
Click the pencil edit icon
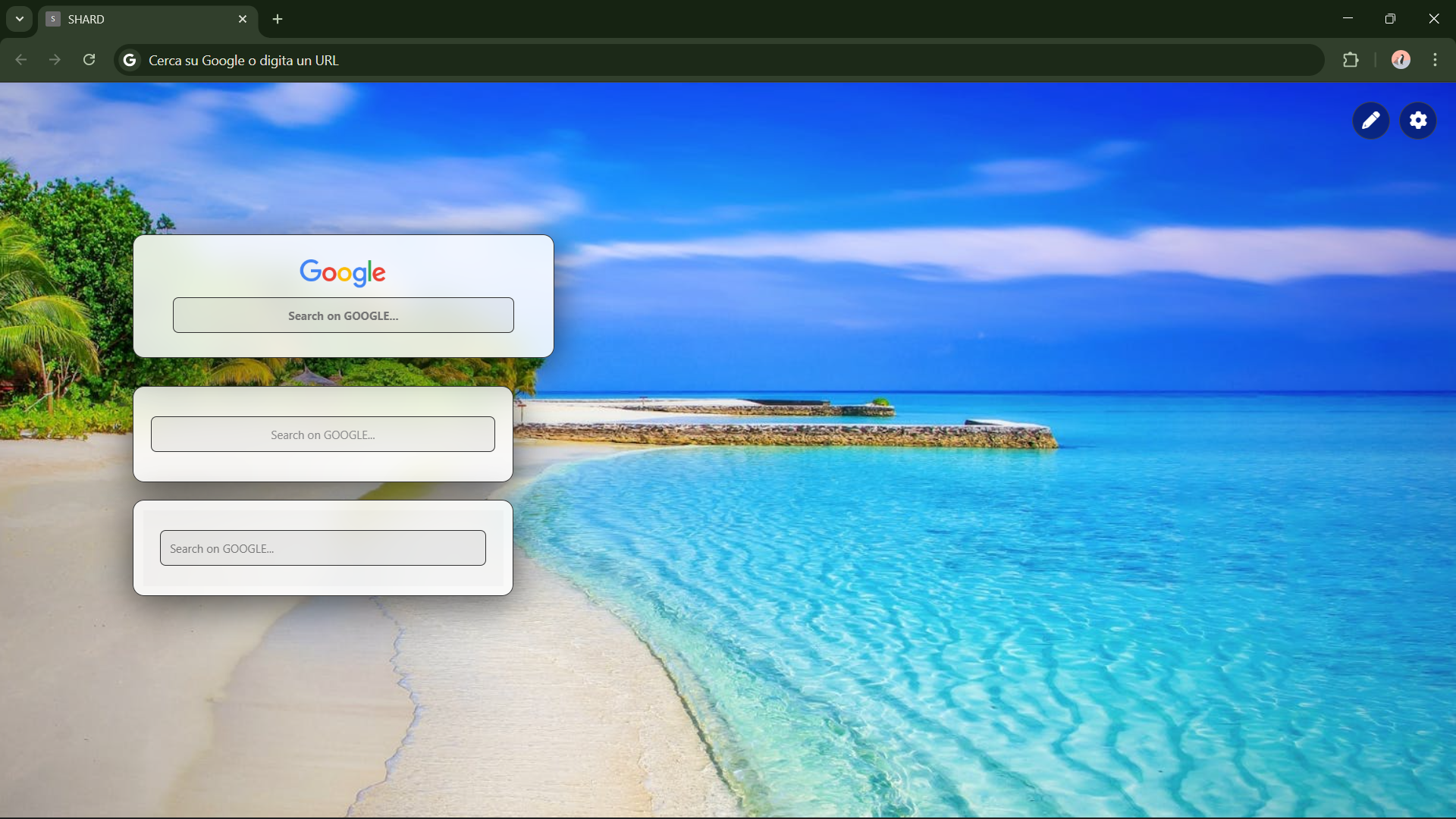coord(1370,121)
